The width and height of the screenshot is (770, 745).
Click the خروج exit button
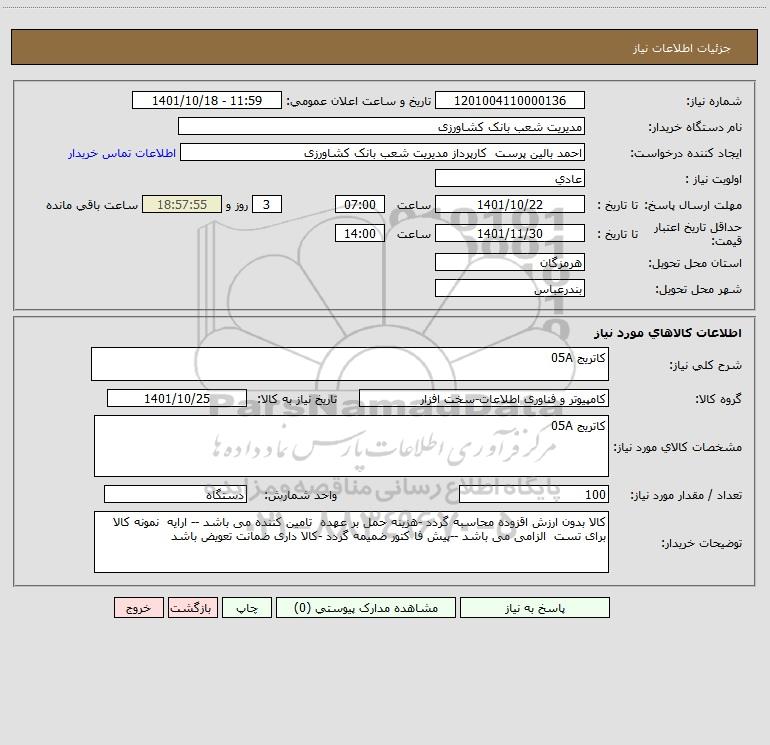click(138, 608)
